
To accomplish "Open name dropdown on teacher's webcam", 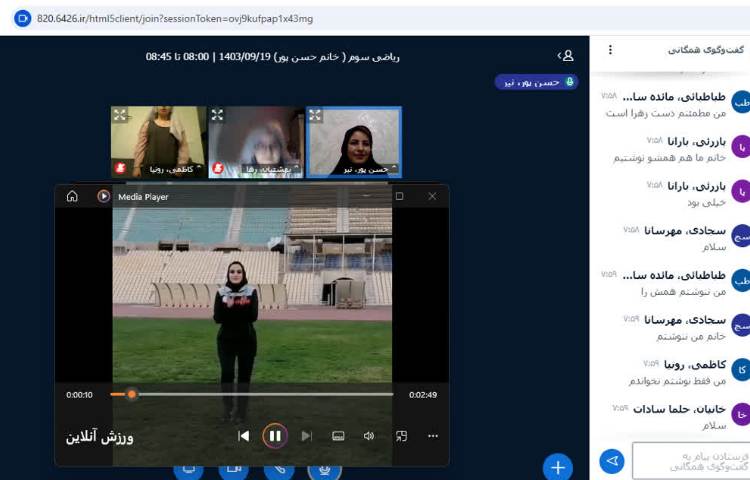I will pyautogui.click(x=369, y=169).
